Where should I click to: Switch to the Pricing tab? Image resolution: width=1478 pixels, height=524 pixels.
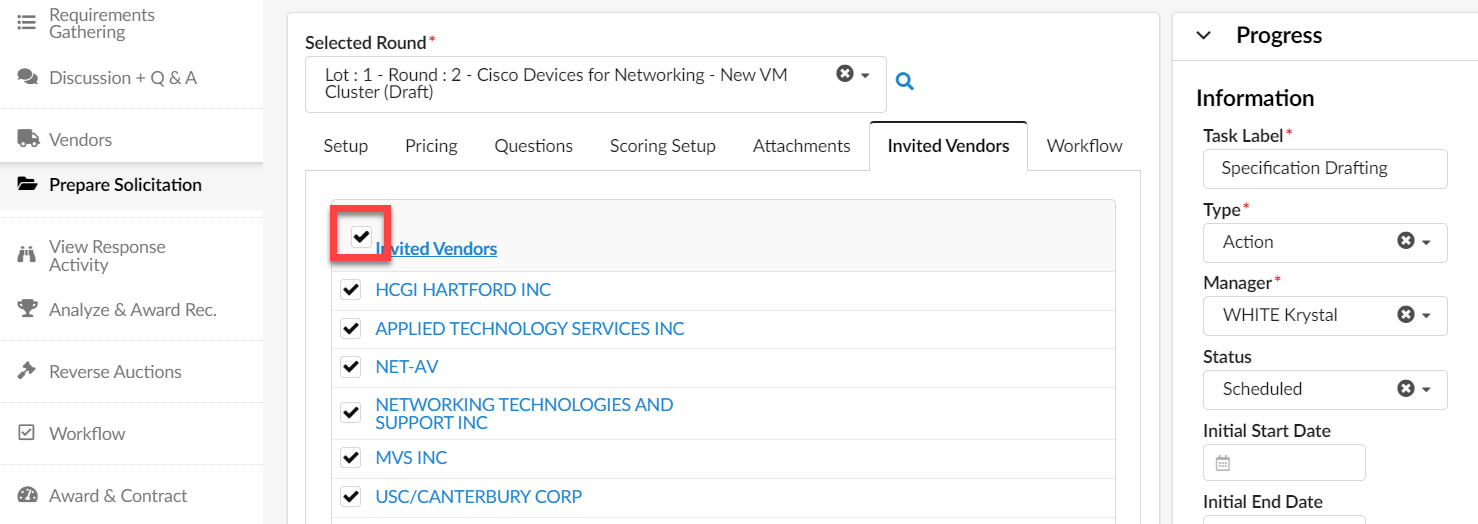[x=431, y=145]
